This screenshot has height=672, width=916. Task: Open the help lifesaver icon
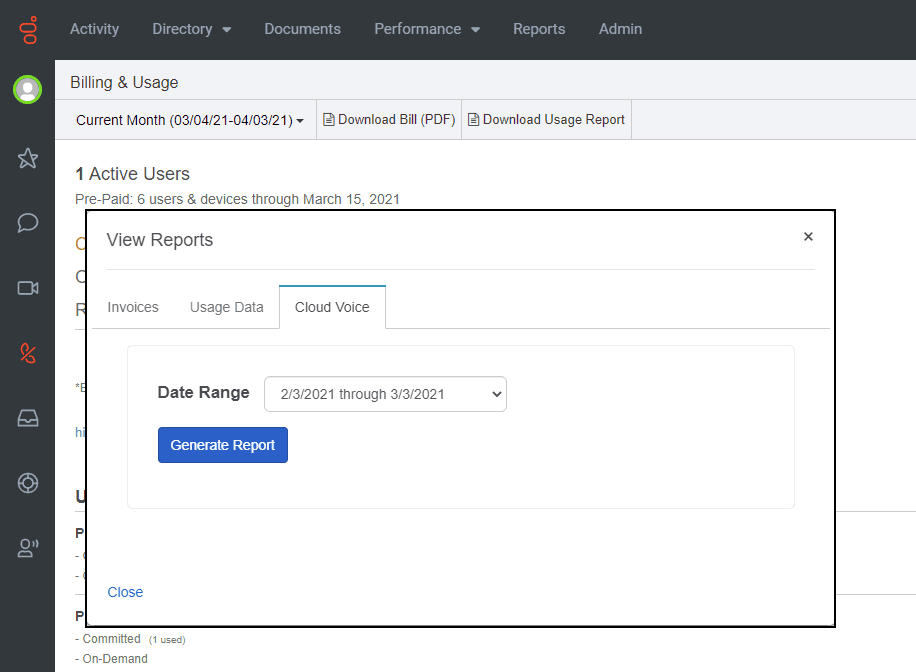[28, 483]
